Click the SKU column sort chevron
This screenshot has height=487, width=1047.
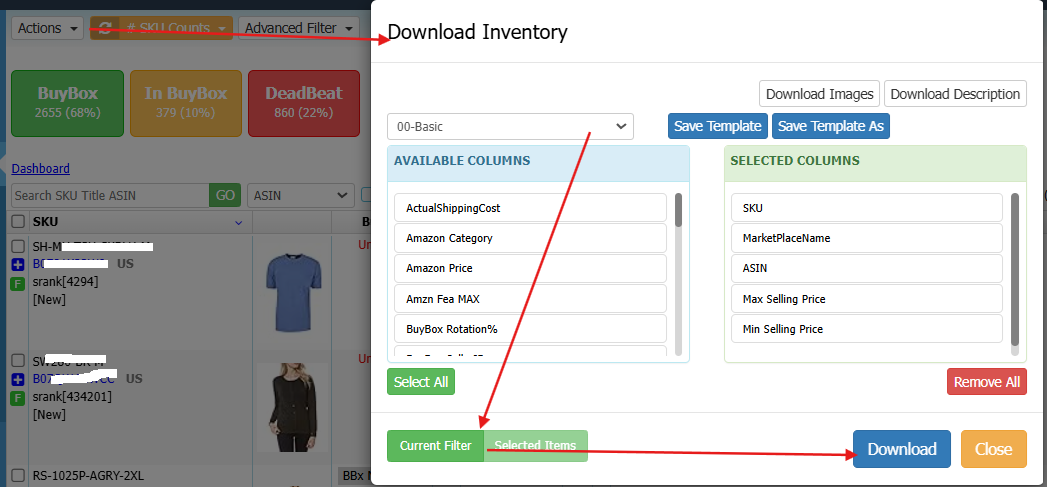pos(238,221)
